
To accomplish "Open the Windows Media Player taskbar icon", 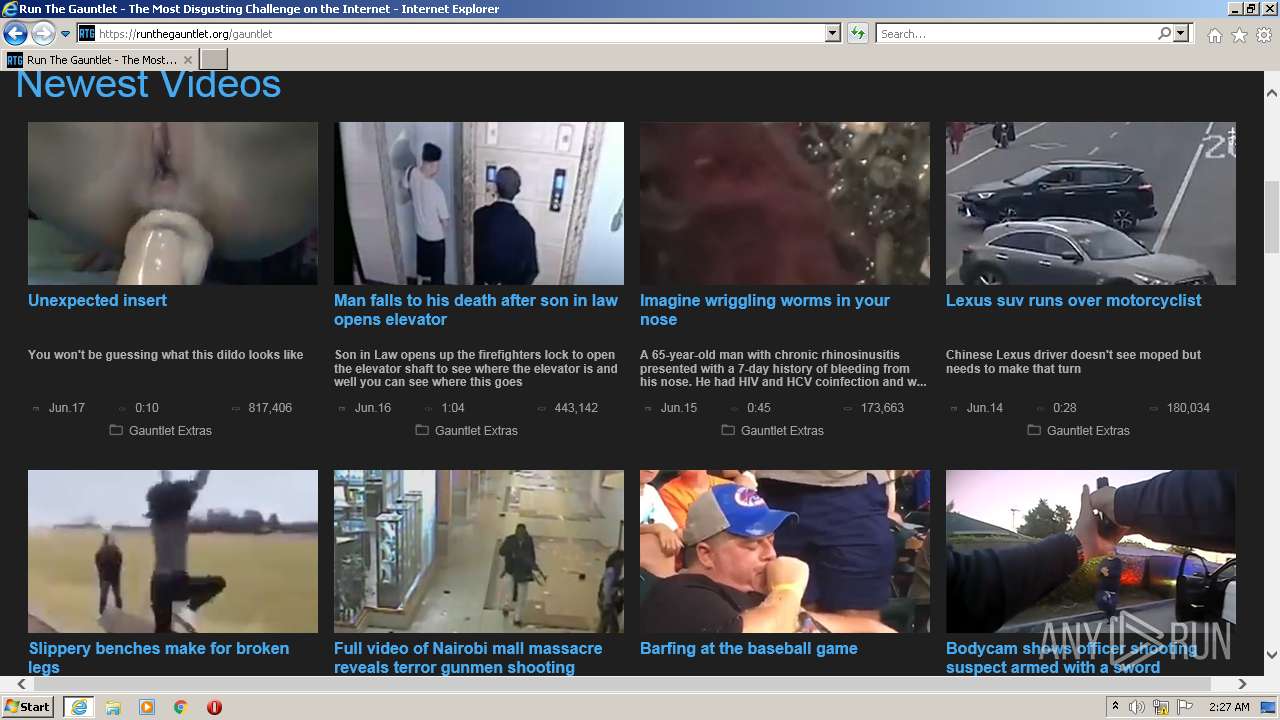I will coord(147,707).
